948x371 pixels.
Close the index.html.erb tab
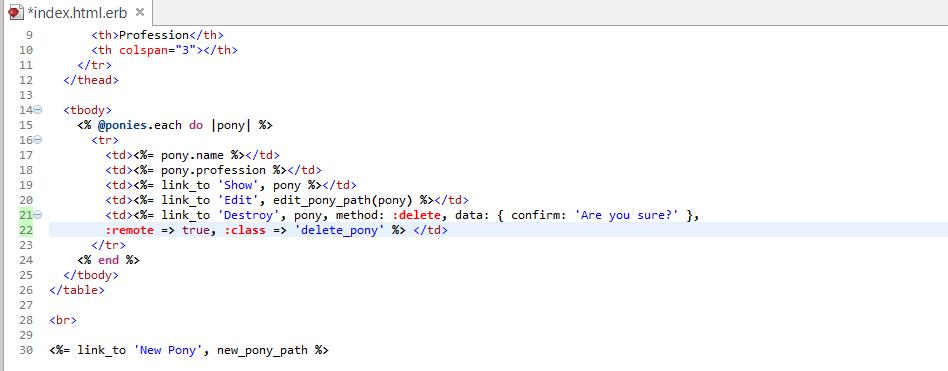(x=140, y=12)
